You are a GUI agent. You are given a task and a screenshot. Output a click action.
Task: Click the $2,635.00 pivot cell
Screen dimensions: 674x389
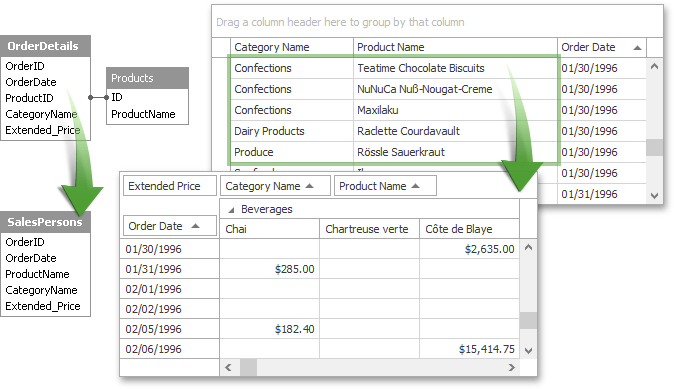coord(469,249)
